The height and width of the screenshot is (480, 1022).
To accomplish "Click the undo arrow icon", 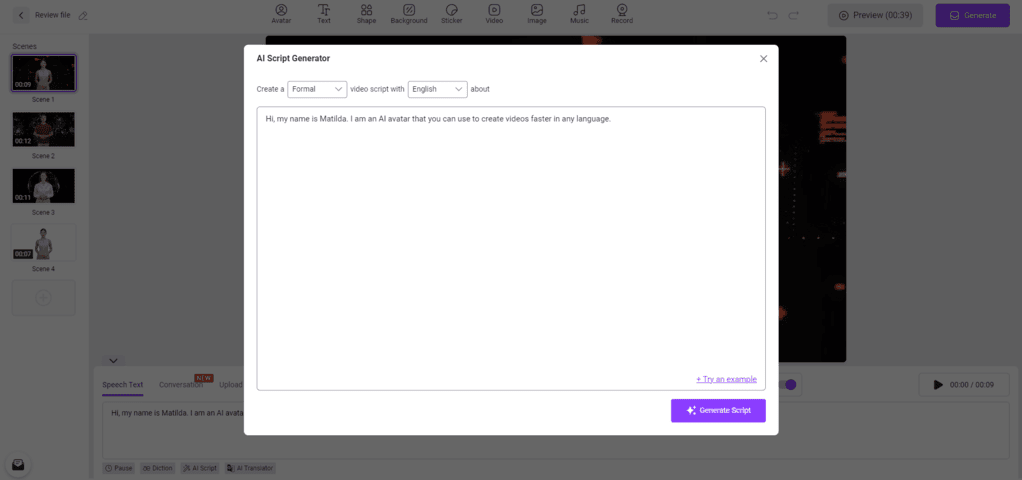I will [x=772, y=15].
